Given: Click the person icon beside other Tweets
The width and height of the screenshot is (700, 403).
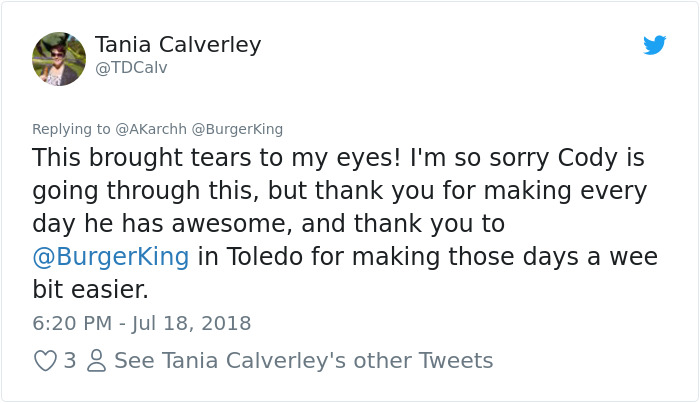Looking at the screenshot, I should [x=97, y=360].
